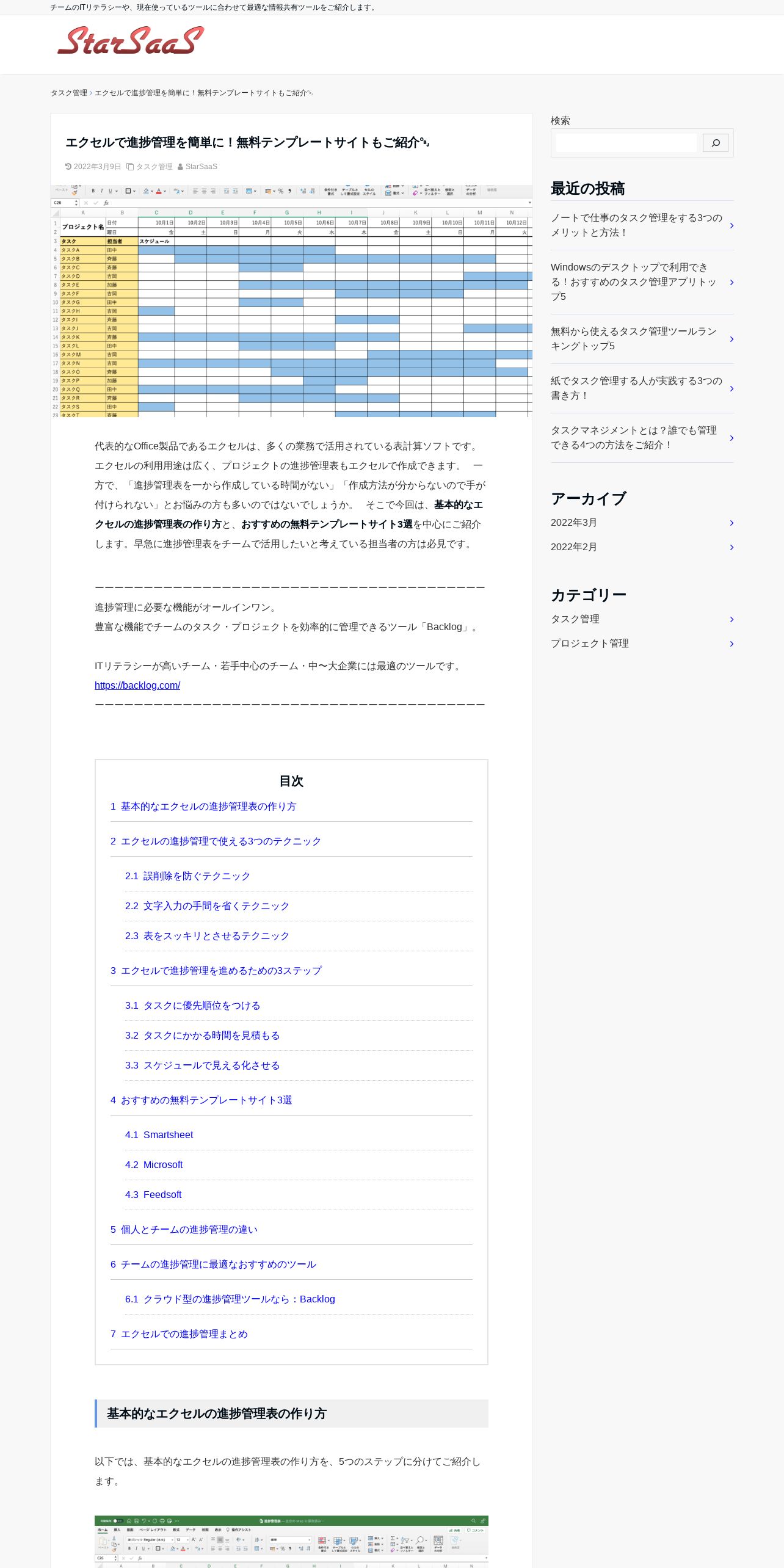Click the search magnifier button
This screenshot has width=784, height=1568.
point(715,143)
